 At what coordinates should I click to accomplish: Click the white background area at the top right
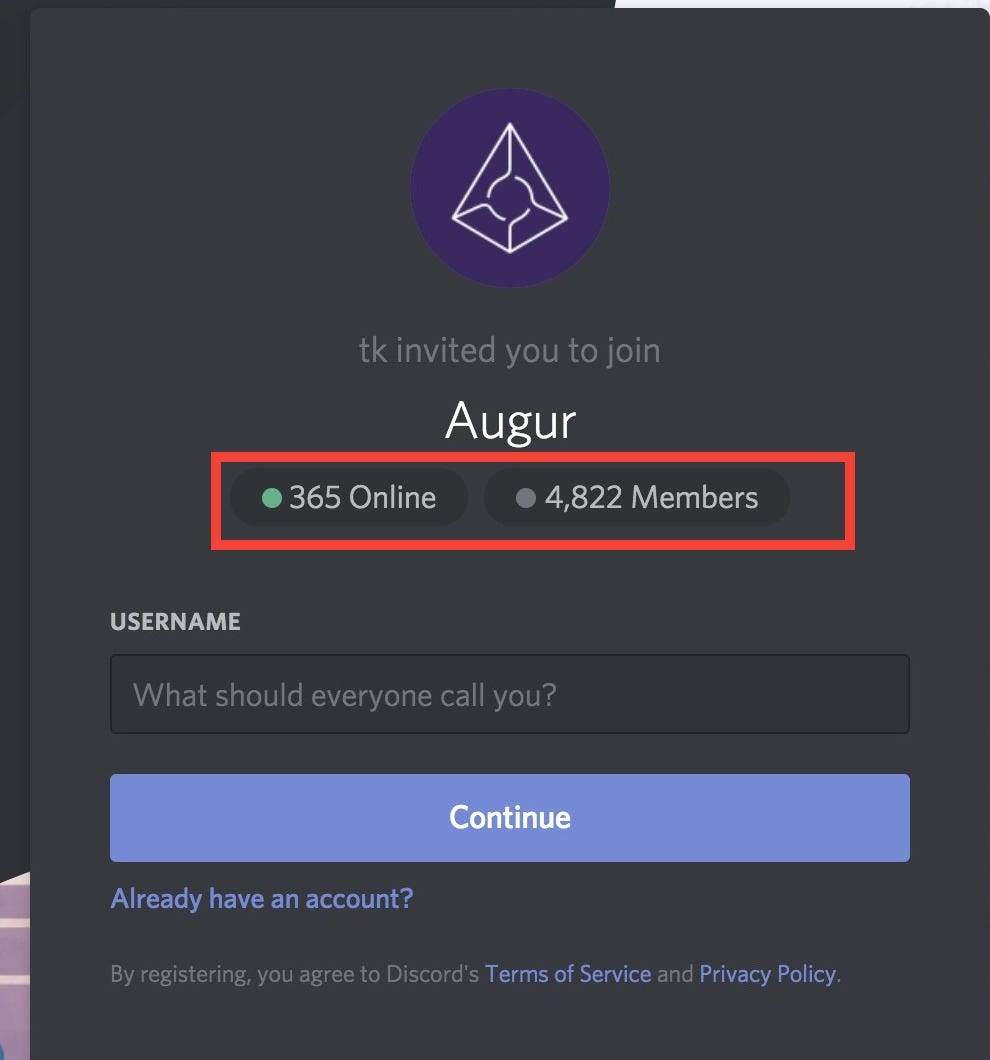[x=800, y=3]
